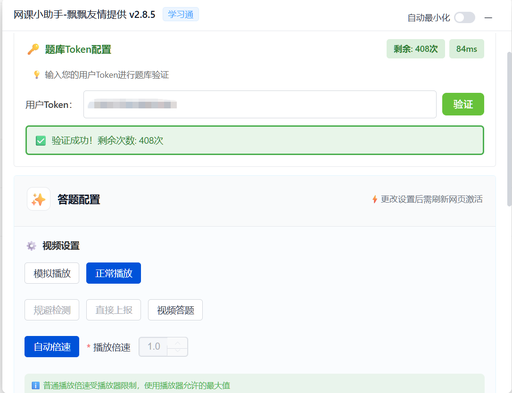Enable the 规避检测 option
Viewport: 512px width, 393px height.
(52, 310)
